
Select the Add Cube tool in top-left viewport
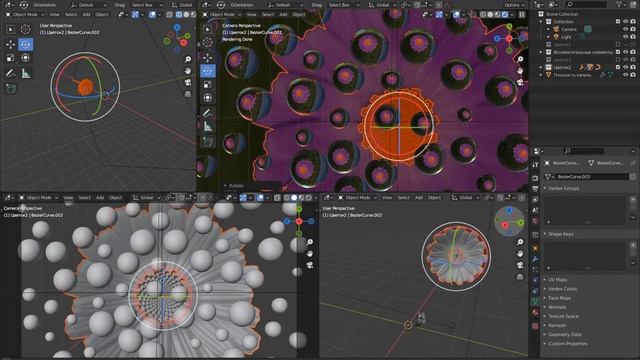tap(11, 88)
